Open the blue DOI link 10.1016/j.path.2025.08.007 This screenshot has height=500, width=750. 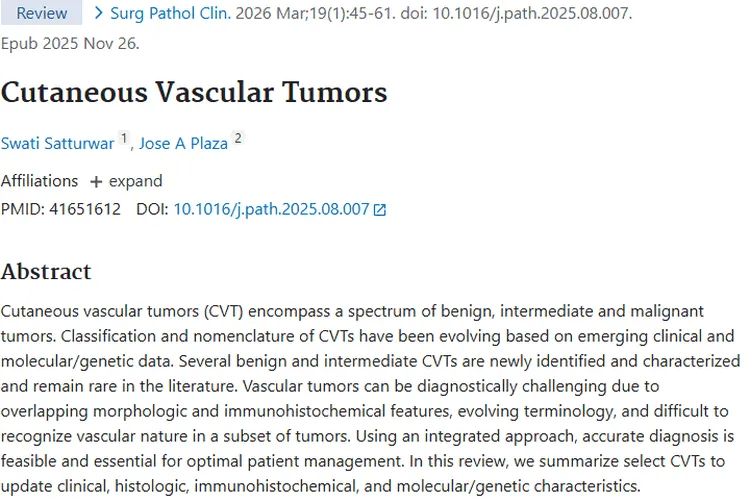[271, 209]
